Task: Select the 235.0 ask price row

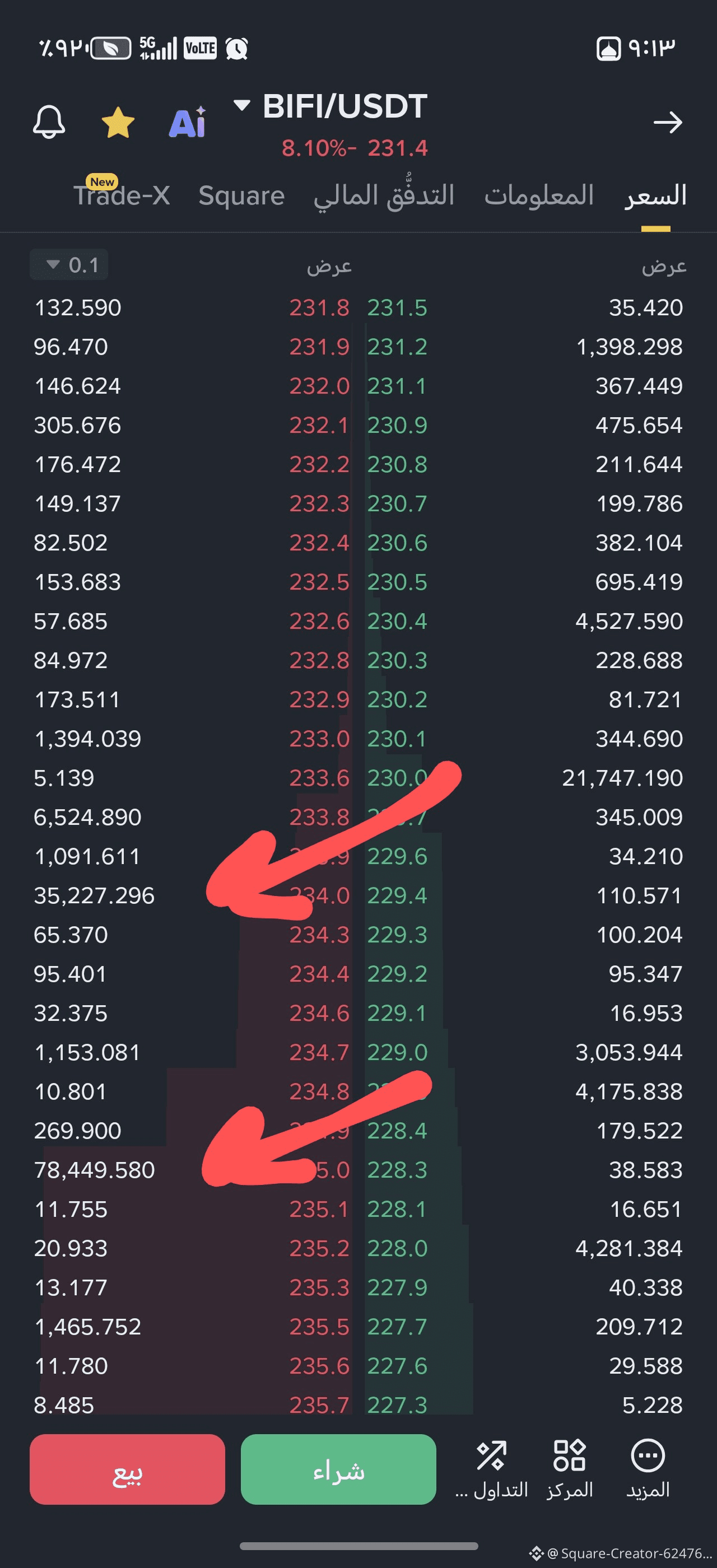Action: pos(192,1170)
